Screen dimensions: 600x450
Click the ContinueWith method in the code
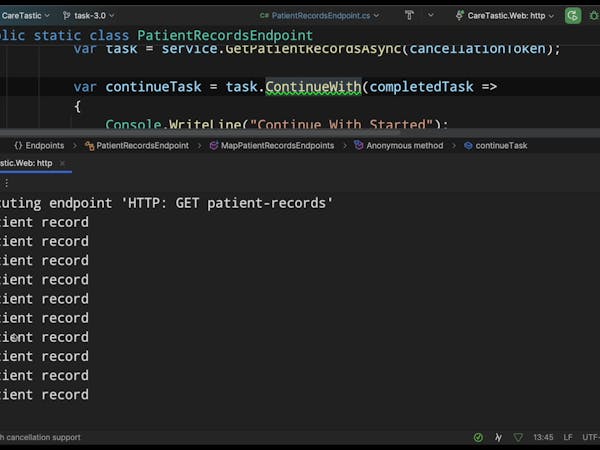point(313,87)
